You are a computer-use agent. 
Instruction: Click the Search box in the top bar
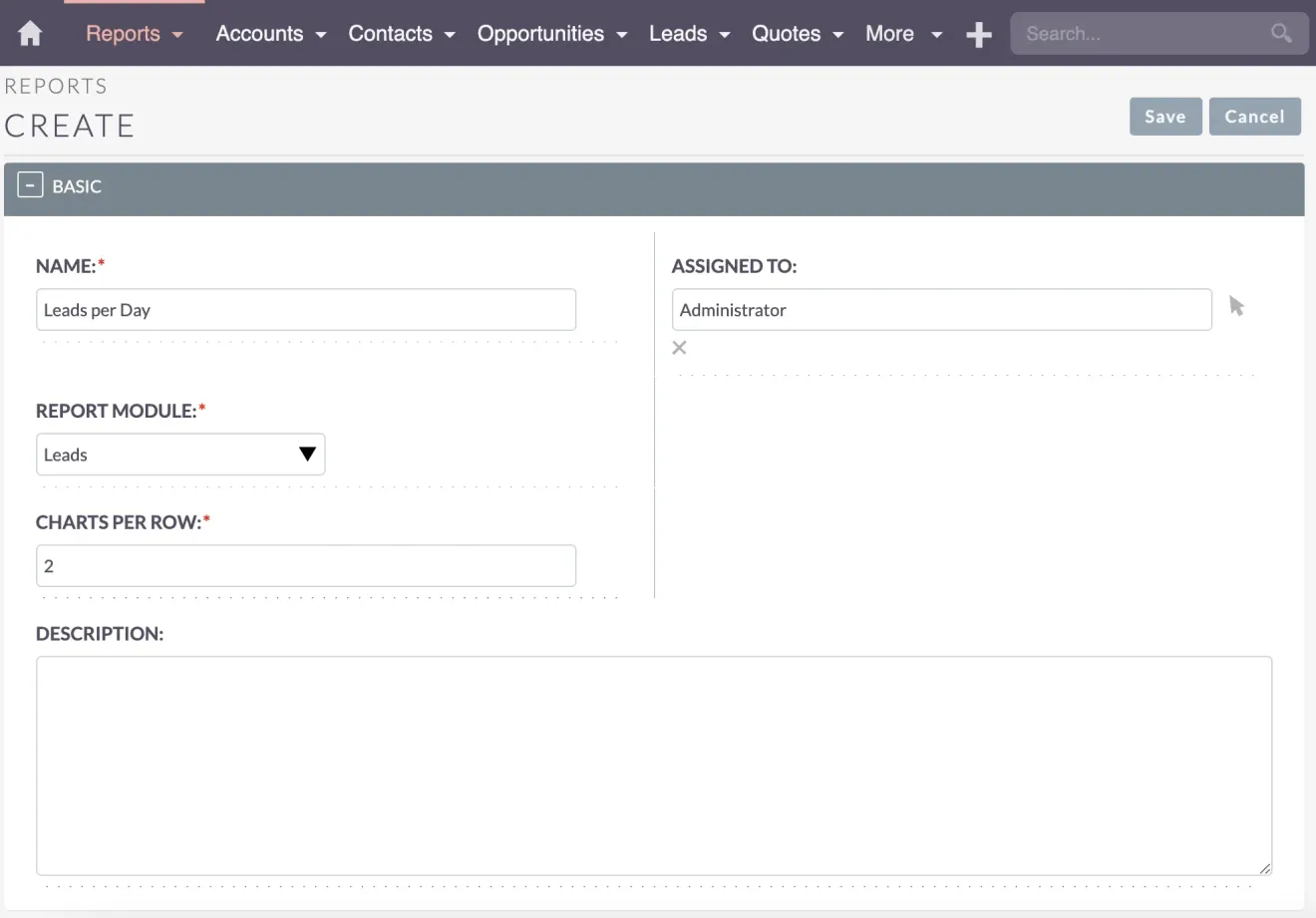(x=1127, y=33)
